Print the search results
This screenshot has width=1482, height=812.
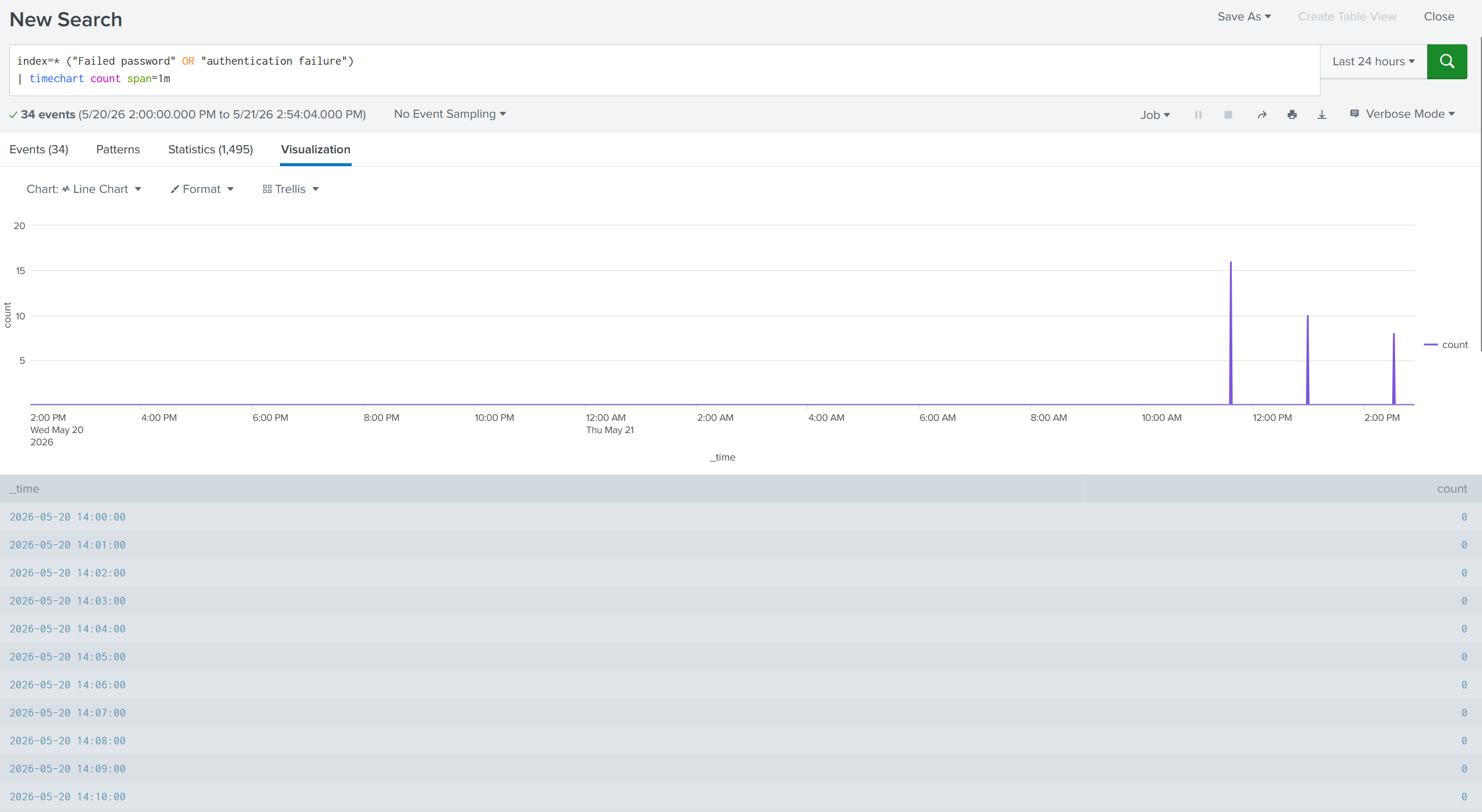tap(1292, 115)
